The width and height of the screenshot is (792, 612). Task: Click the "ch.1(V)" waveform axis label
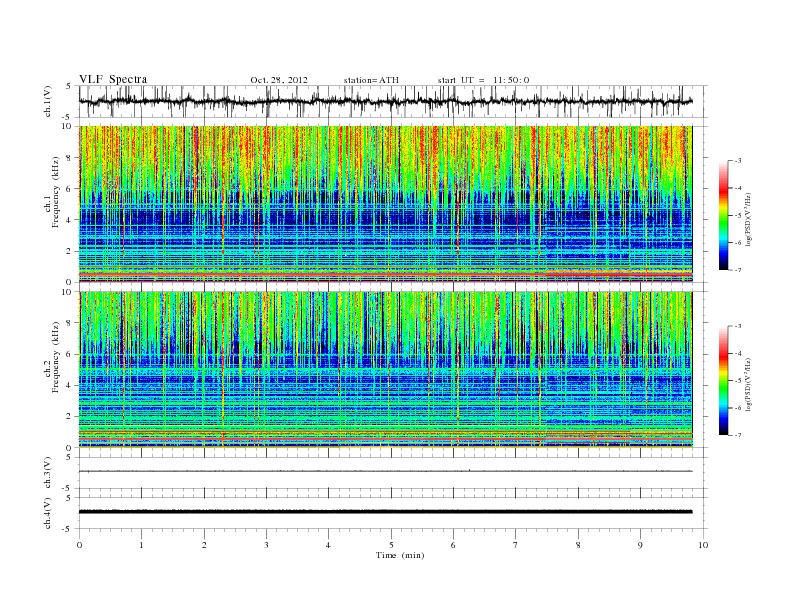point(48,101)
